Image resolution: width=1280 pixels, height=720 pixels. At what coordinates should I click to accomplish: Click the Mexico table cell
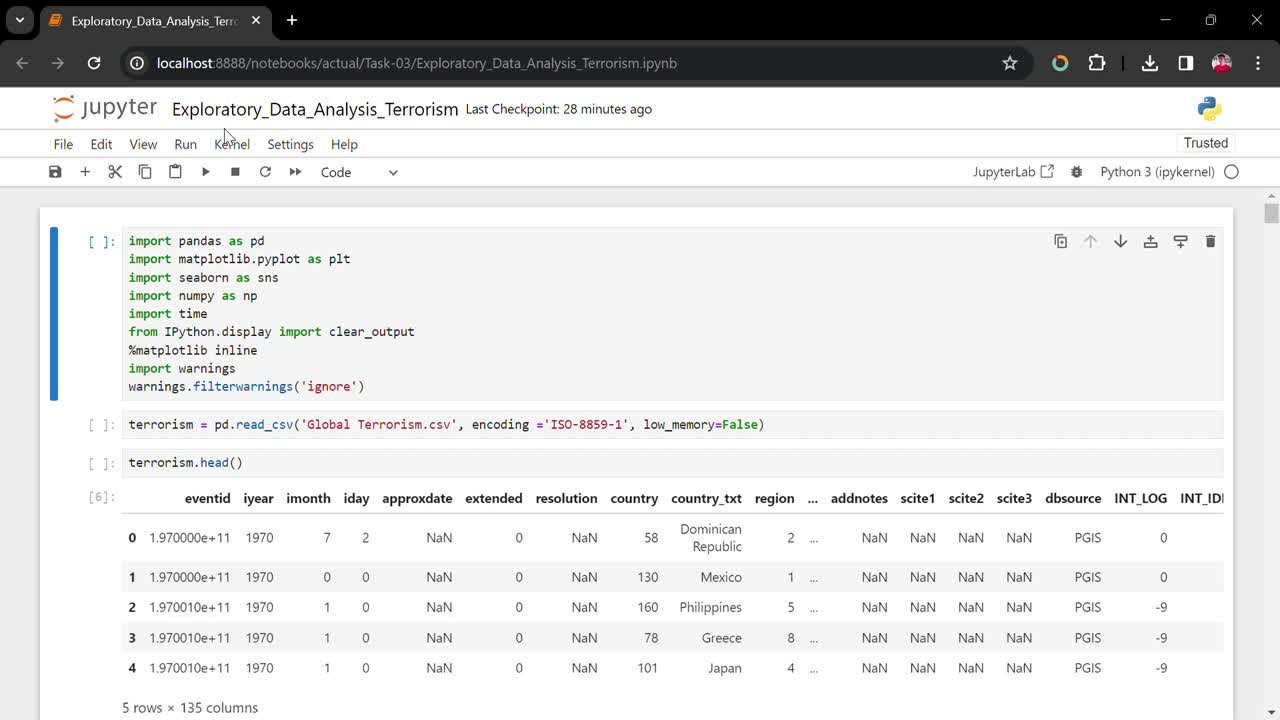721,577
